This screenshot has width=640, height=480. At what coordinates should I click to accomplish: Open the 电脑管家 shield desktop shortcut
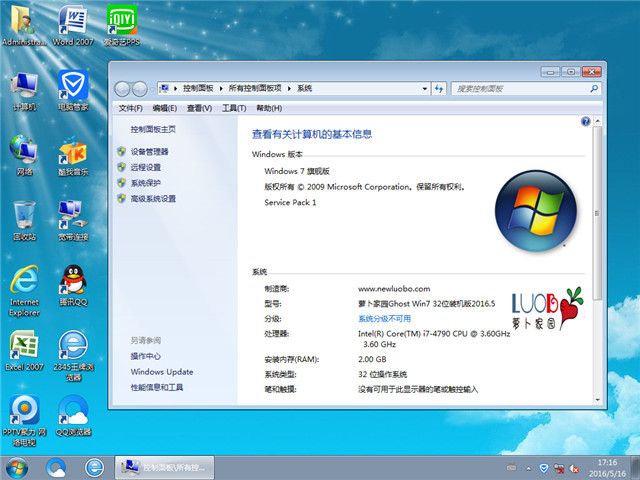[x=73, y=91]
